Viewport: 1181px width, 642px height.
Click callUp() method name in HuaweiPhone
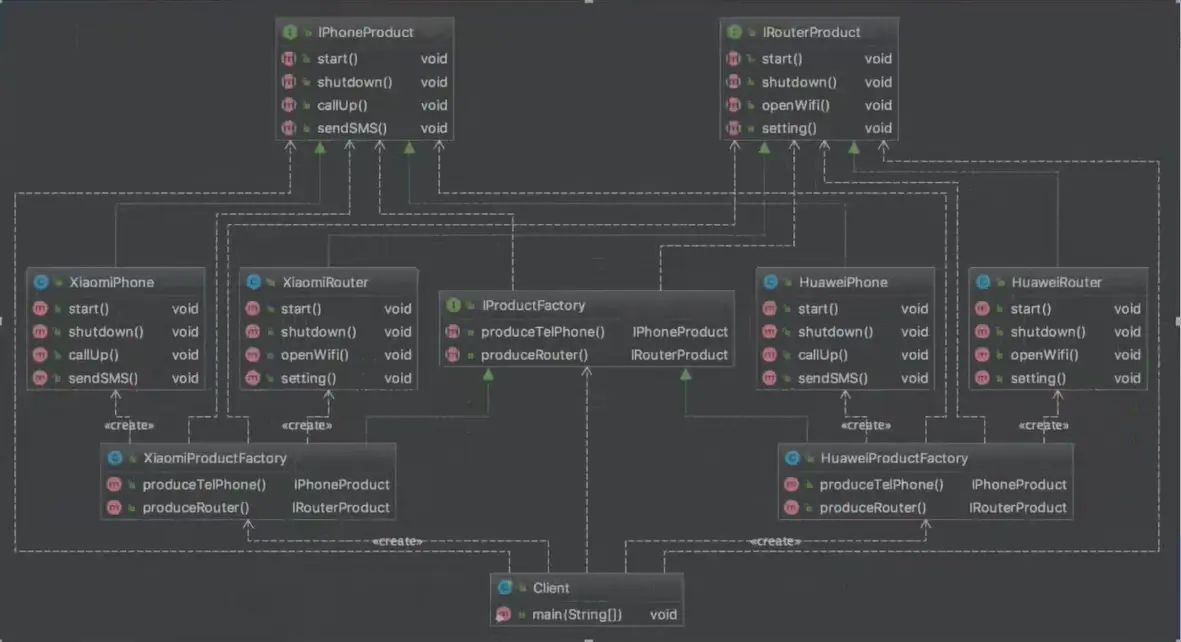point(822,355)
